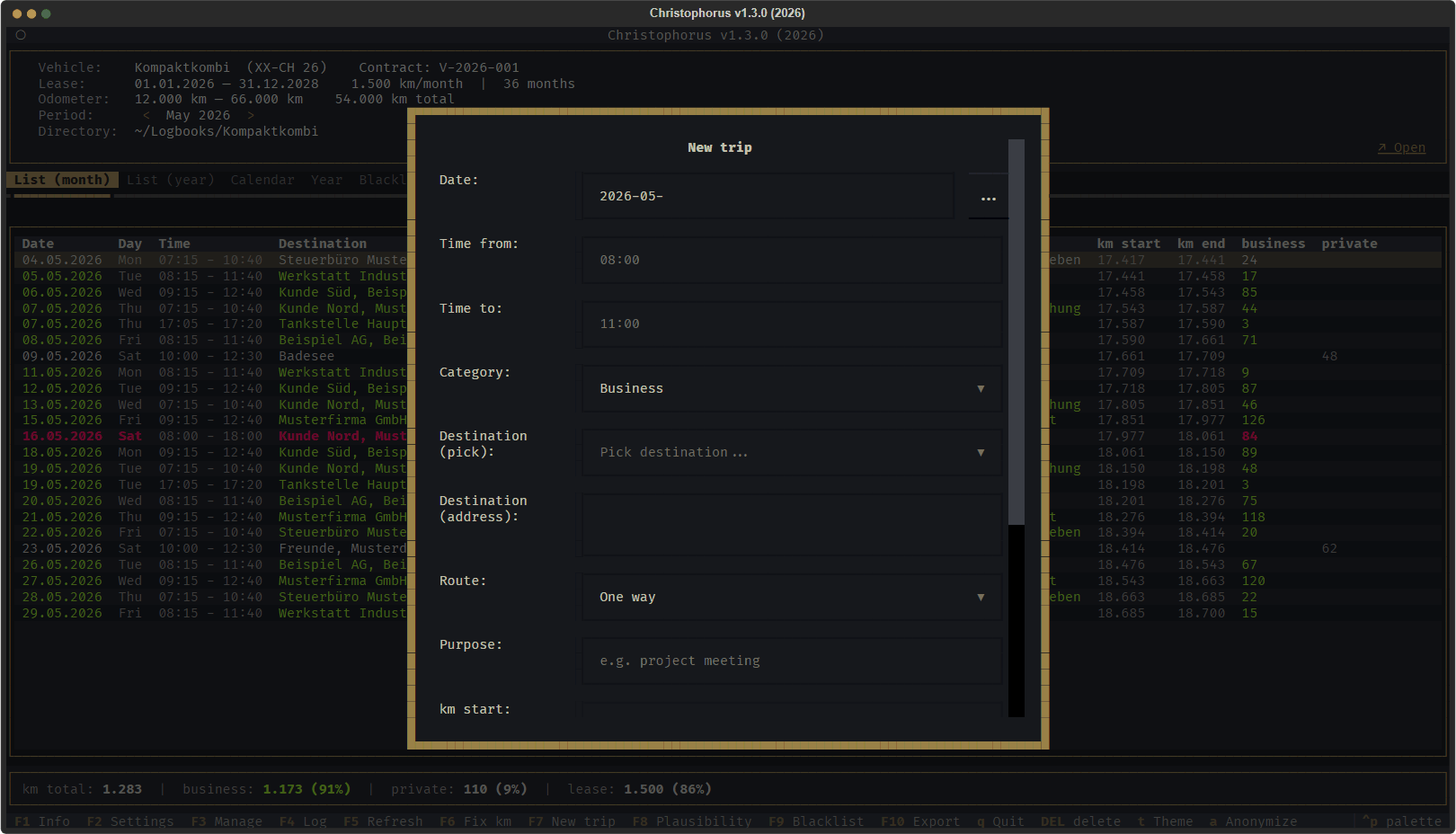Click F5 Refresh in the footer

(383, 821)
